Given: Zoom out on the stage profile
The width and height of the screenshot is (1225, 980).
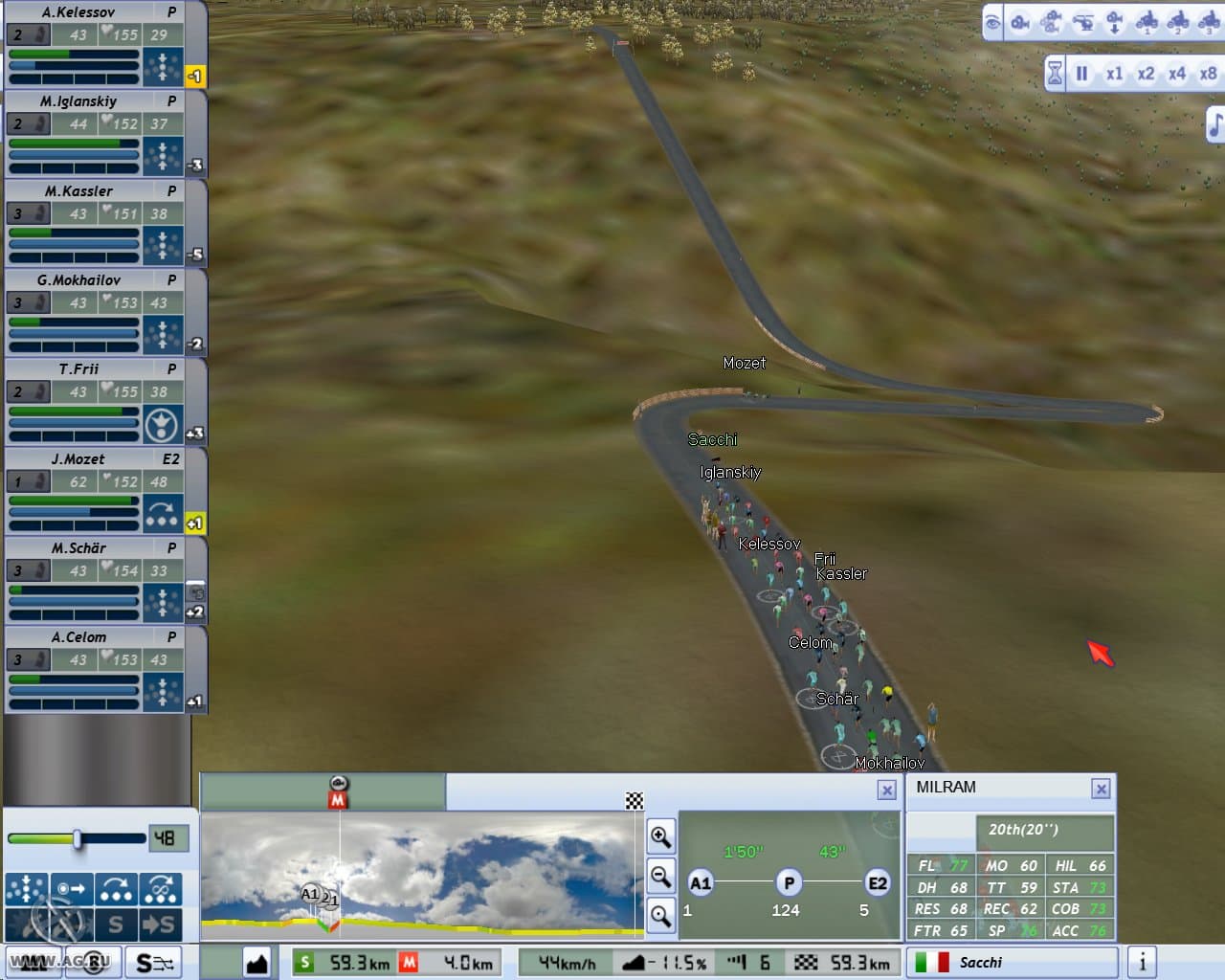Looking at the screenshot, I should [660, 876].
